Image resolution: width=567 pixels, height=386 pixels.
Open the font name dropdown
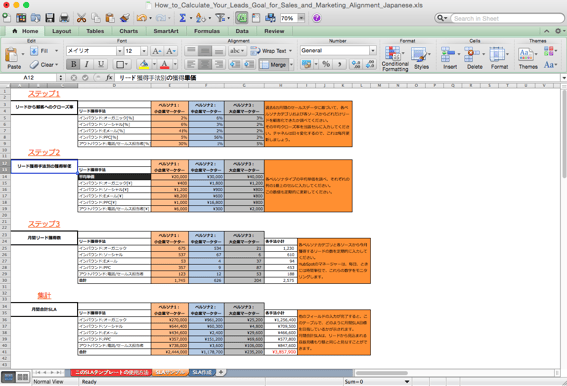(x=119, y=51)
